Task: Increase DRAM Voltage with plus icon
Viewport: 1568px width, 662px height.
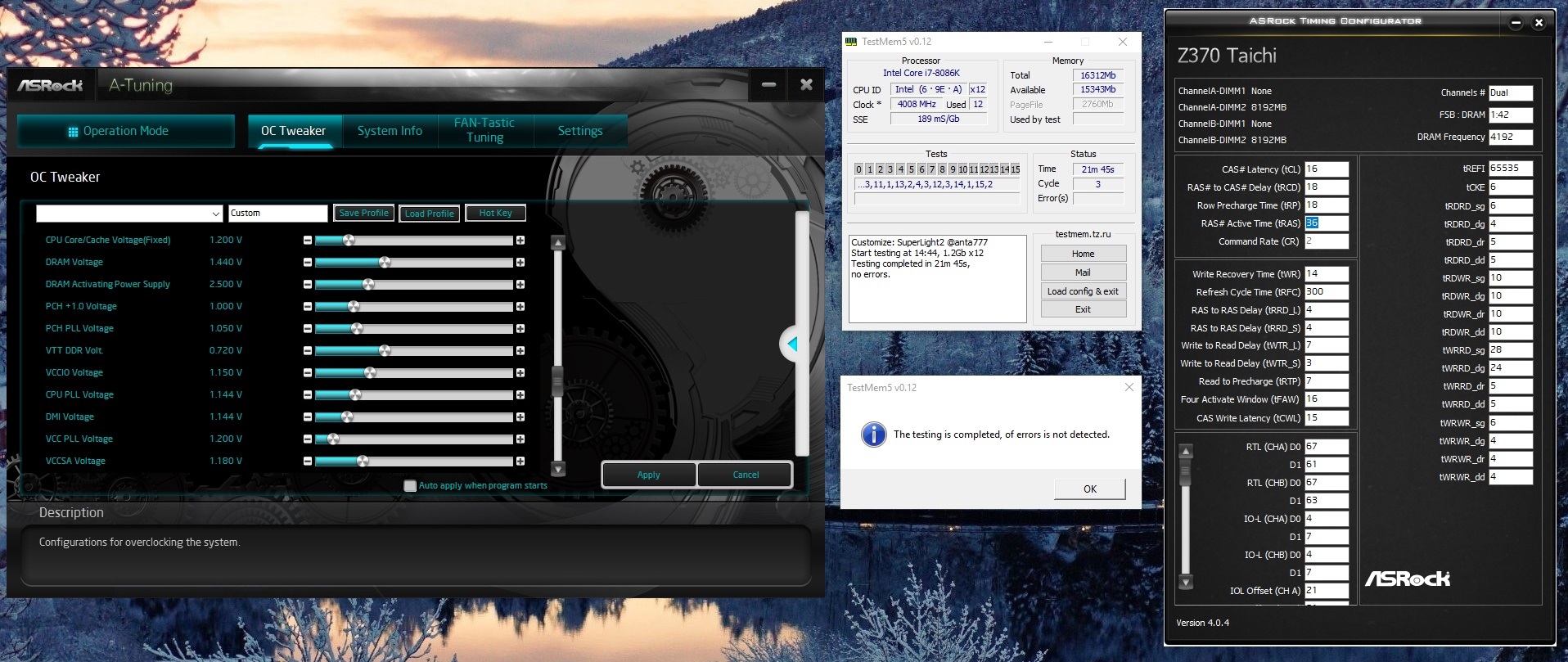Action: tap(520, 263)
